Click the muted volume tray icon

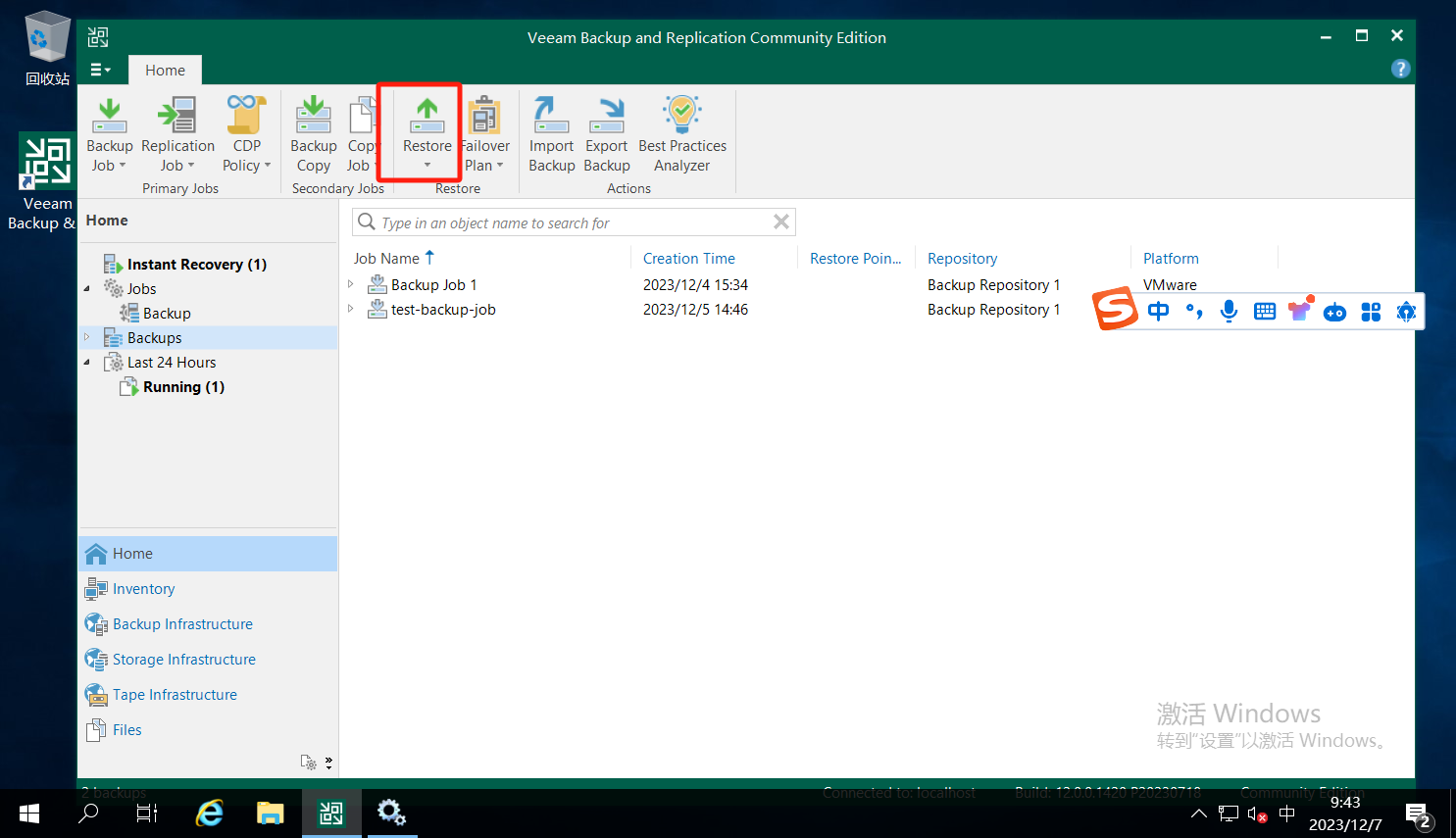(1257, 813)
